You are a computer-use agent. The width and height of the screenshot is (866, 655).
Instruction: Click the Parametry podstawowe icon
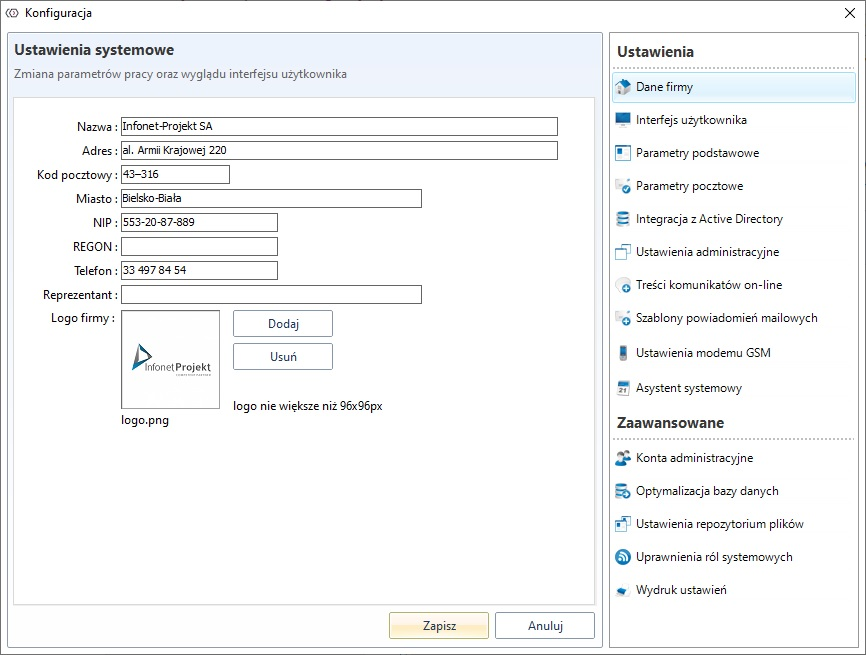pyautogui.click(x=622, y=153)
